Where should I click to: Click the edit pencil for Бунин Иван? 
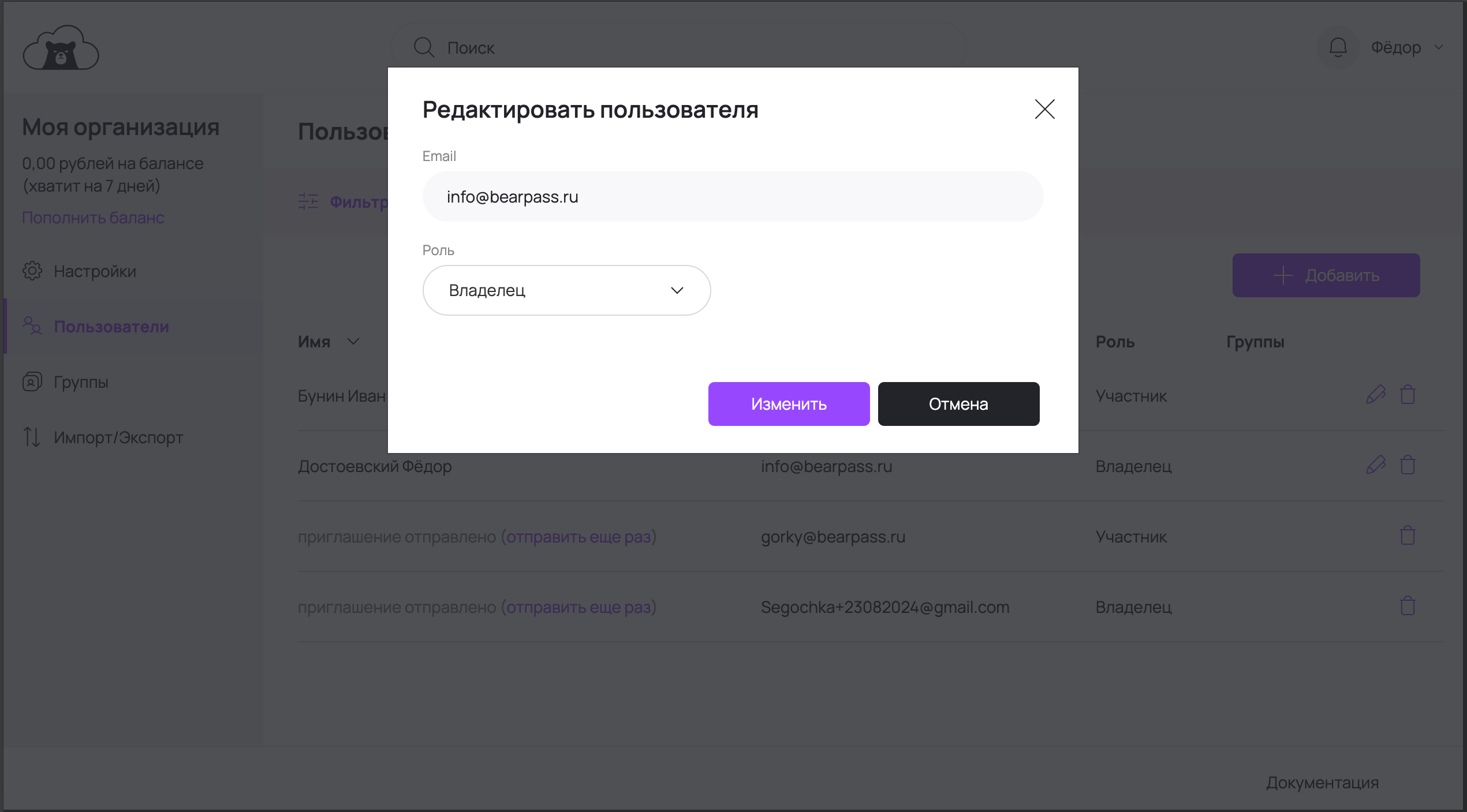click(x=1376, y=395)
